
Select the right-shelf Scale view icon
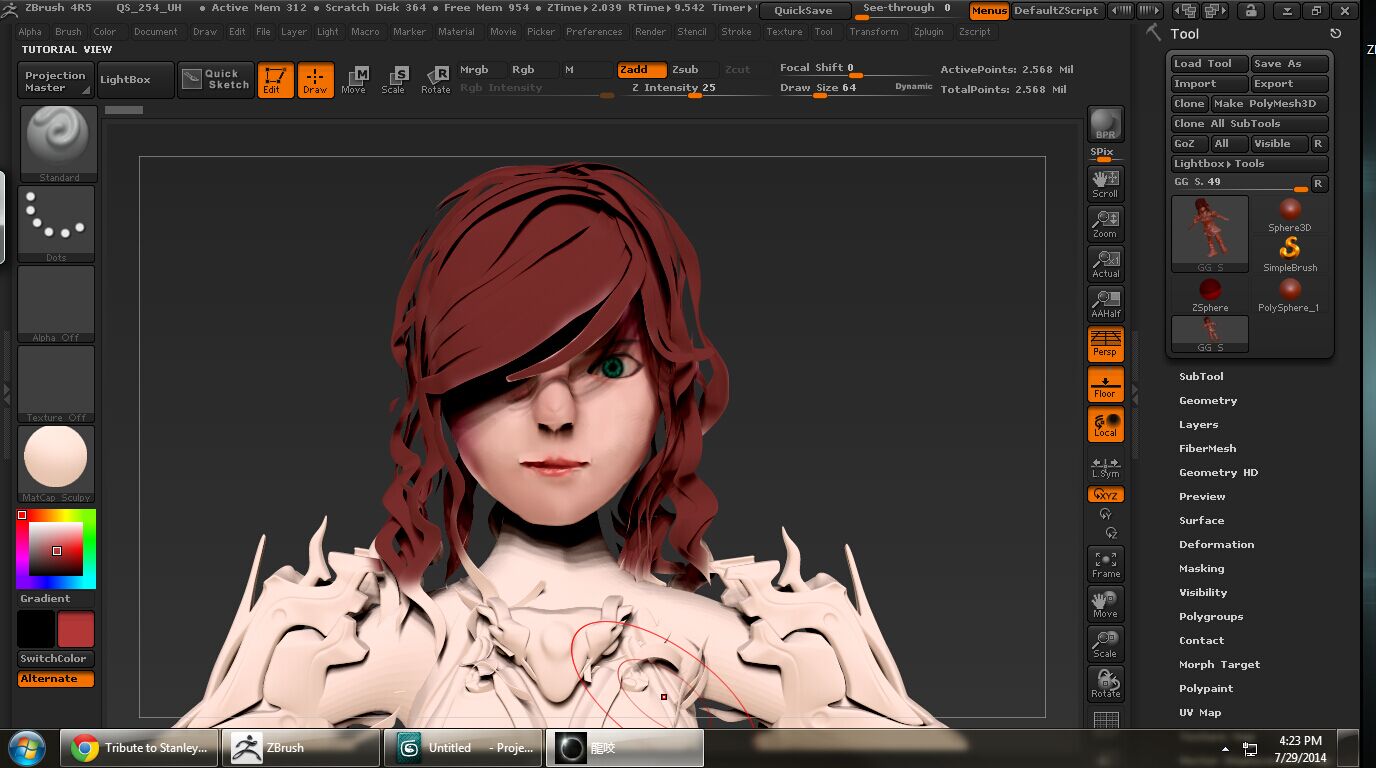click(1105, 643)
